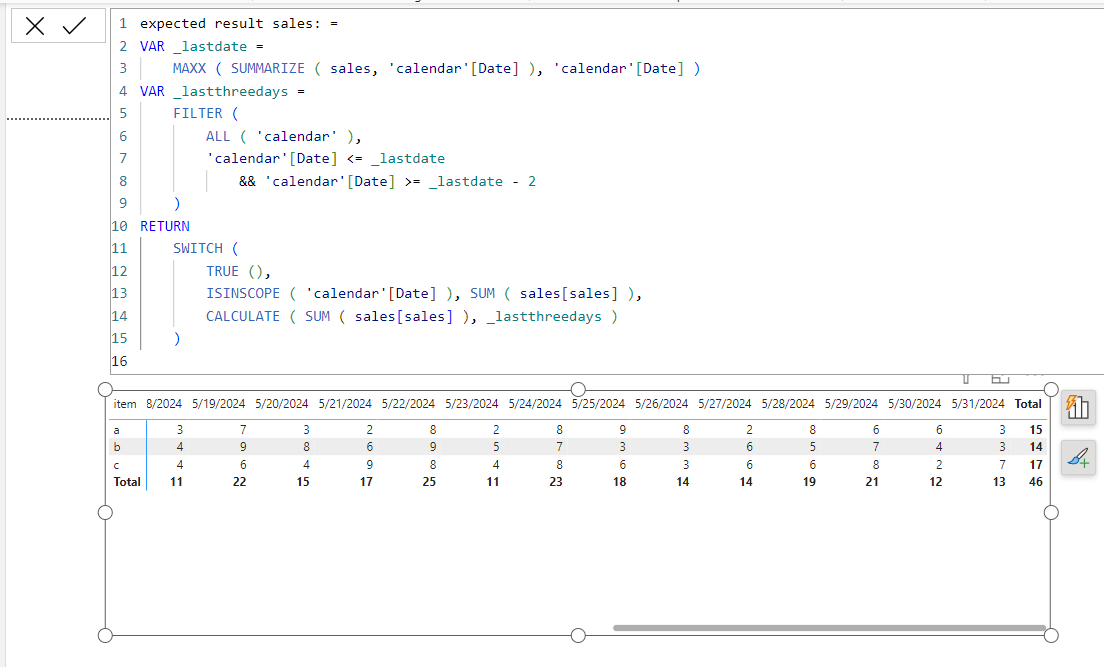The image size is (1104, 667).
Task: Click row a total value 15 in the Total column
Action: [1036, 430]
